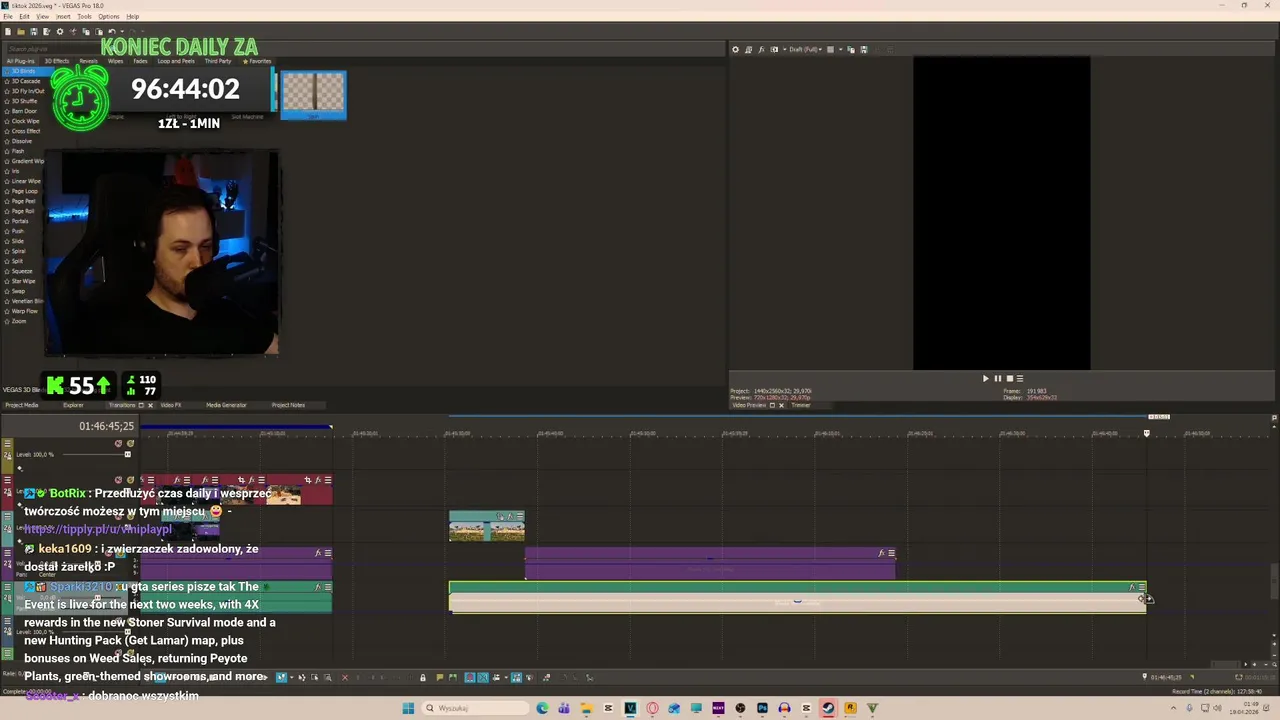The height and width of the screenshot is (720, 1280).
Task: Click Video Output FX icon in preview toolbar
Action: pos(762,49)
